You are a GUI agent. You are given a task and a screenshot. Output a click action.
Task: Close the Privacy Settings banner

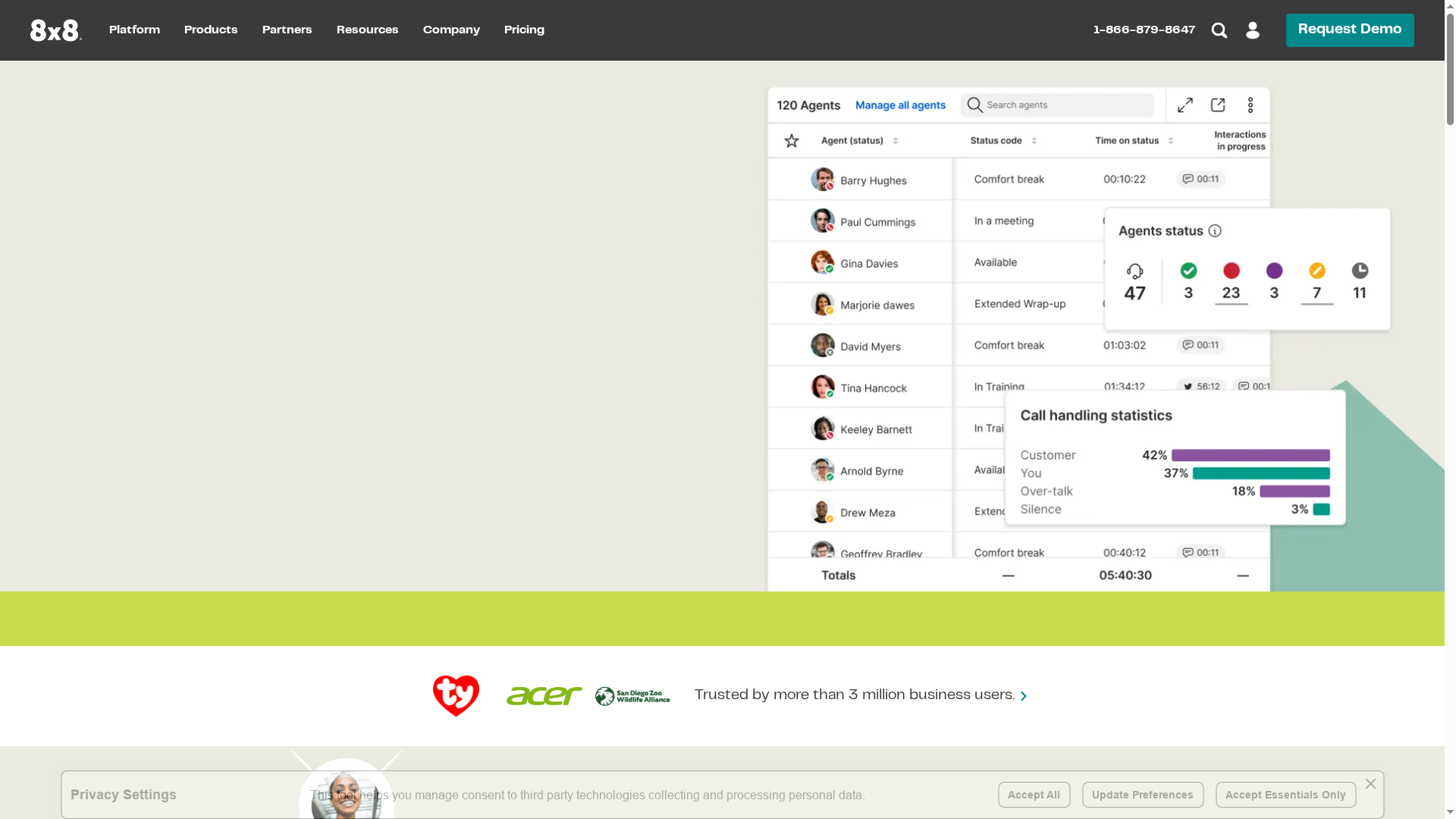1370,784
